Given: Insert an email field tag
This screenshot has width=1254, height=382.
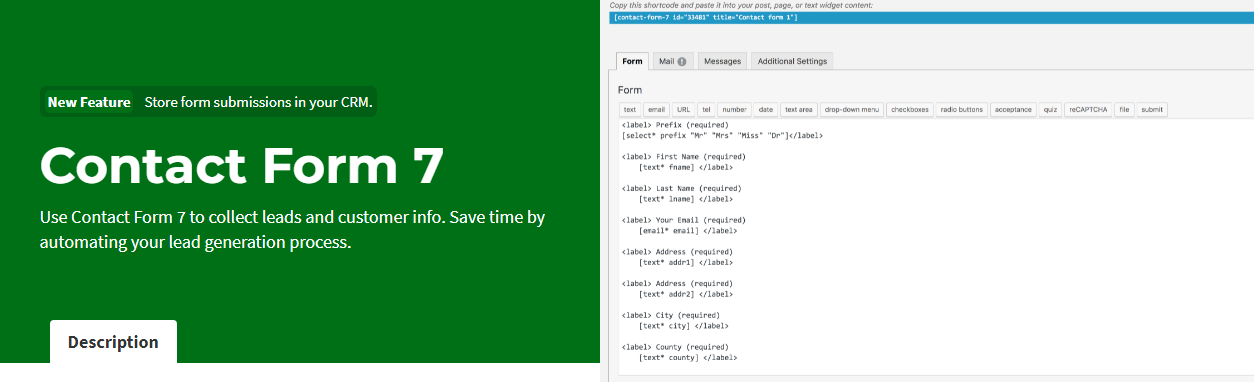Looking at the screenshot, I should click(x=656, y=110).
